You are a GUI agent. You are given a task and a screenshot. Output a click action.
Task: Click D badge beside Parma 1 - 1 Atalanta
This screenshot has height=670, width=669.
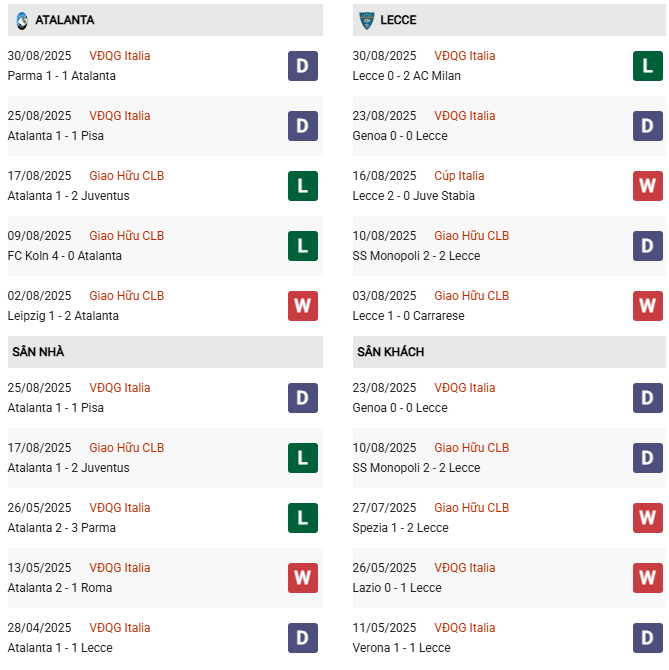coord(302,66)
